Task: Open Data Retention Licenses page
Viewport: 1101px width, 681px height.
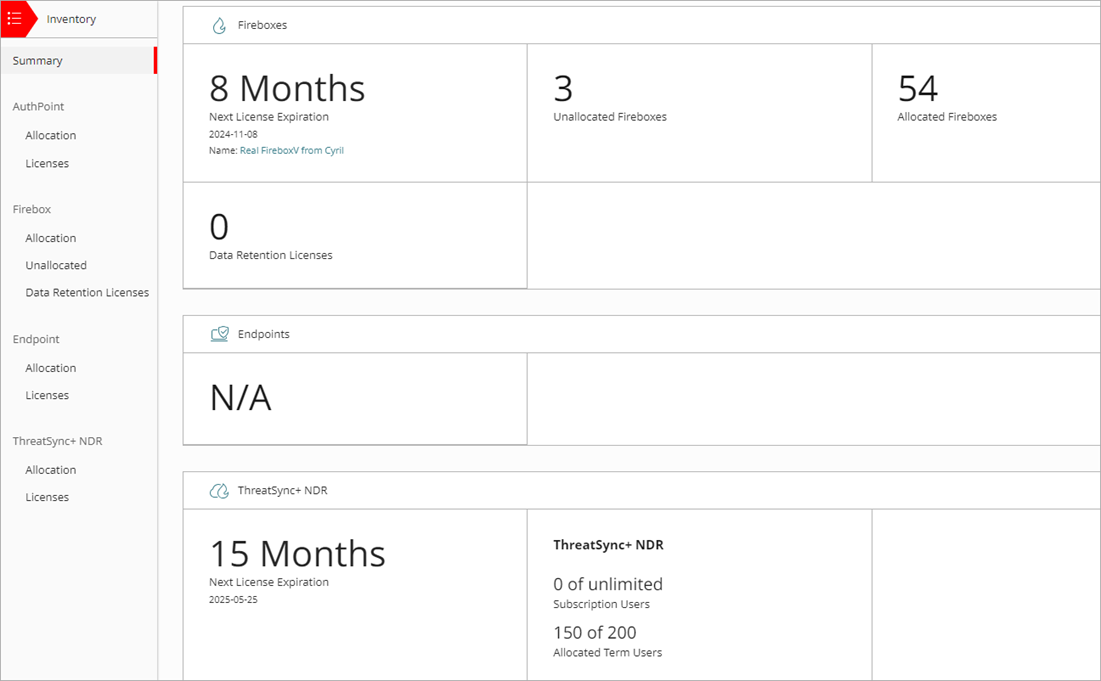Action: [87, 292]
